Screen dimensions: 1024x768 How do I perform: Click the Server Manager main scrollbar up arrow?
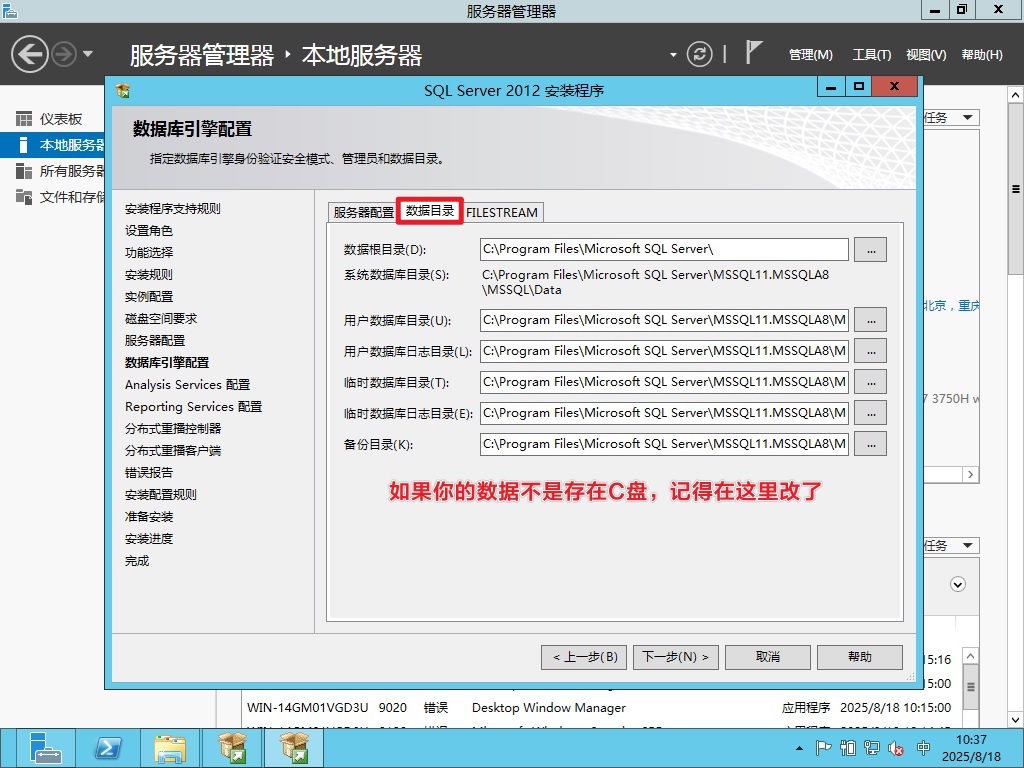1016,95
